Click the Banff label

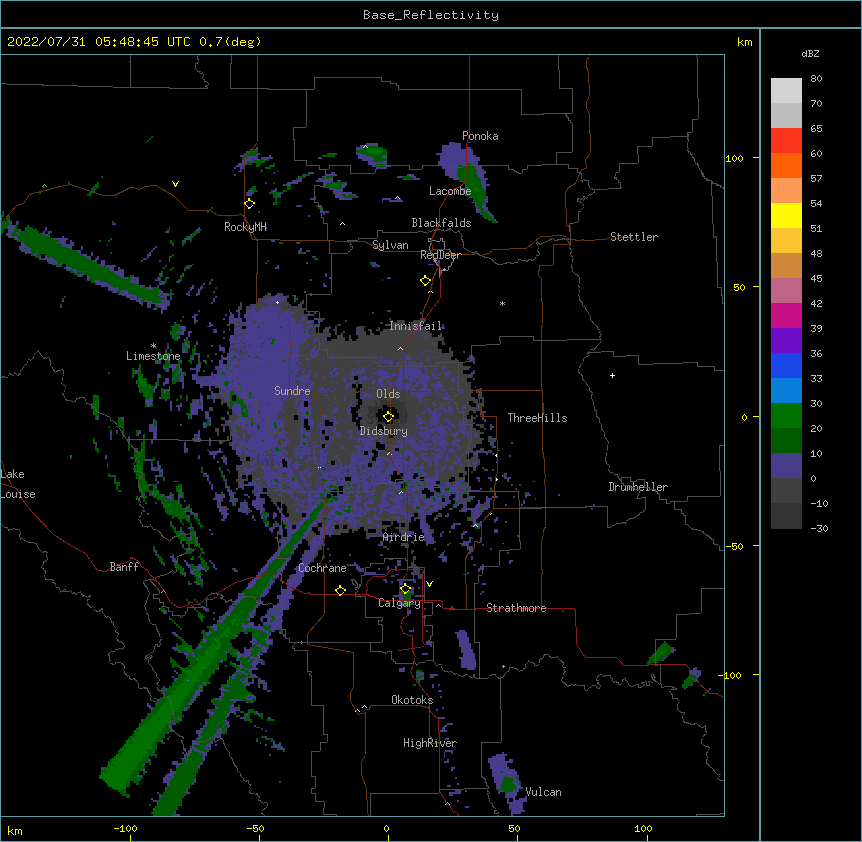pyautogui.click(x=124, y=567)
